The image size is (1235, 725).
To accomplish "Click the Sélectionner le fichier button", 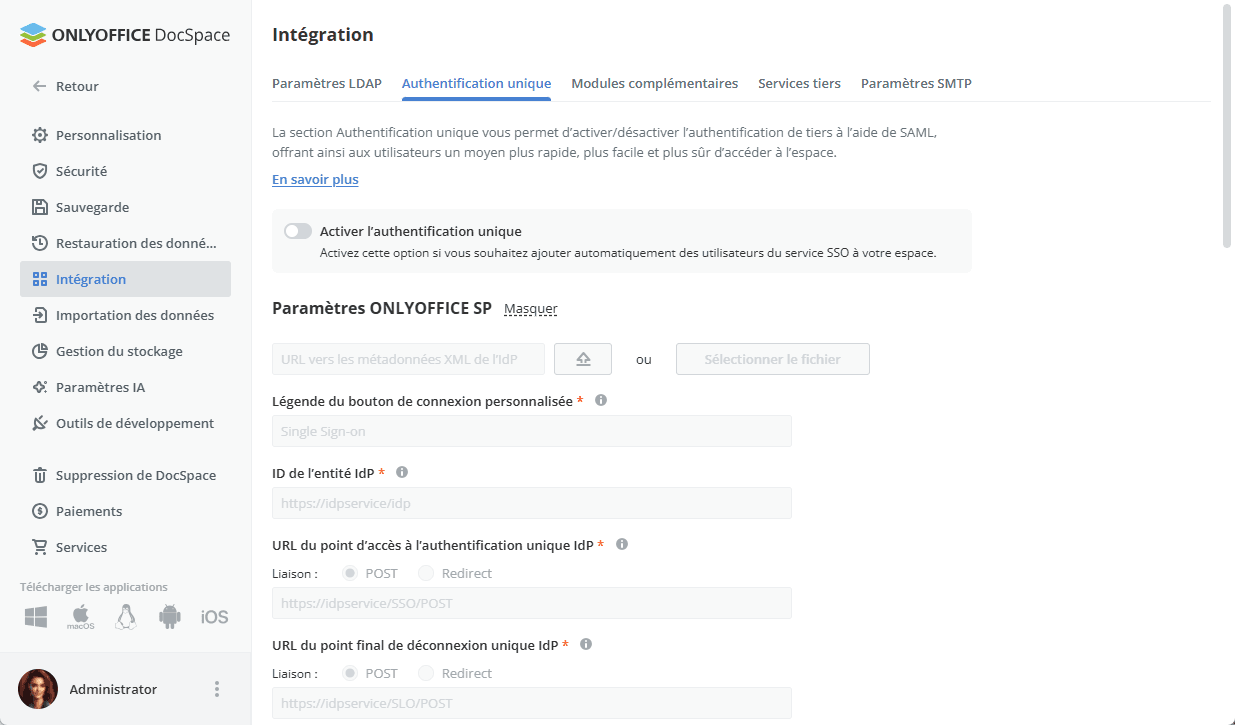I will pyautogui.click(x=772, y=358).
